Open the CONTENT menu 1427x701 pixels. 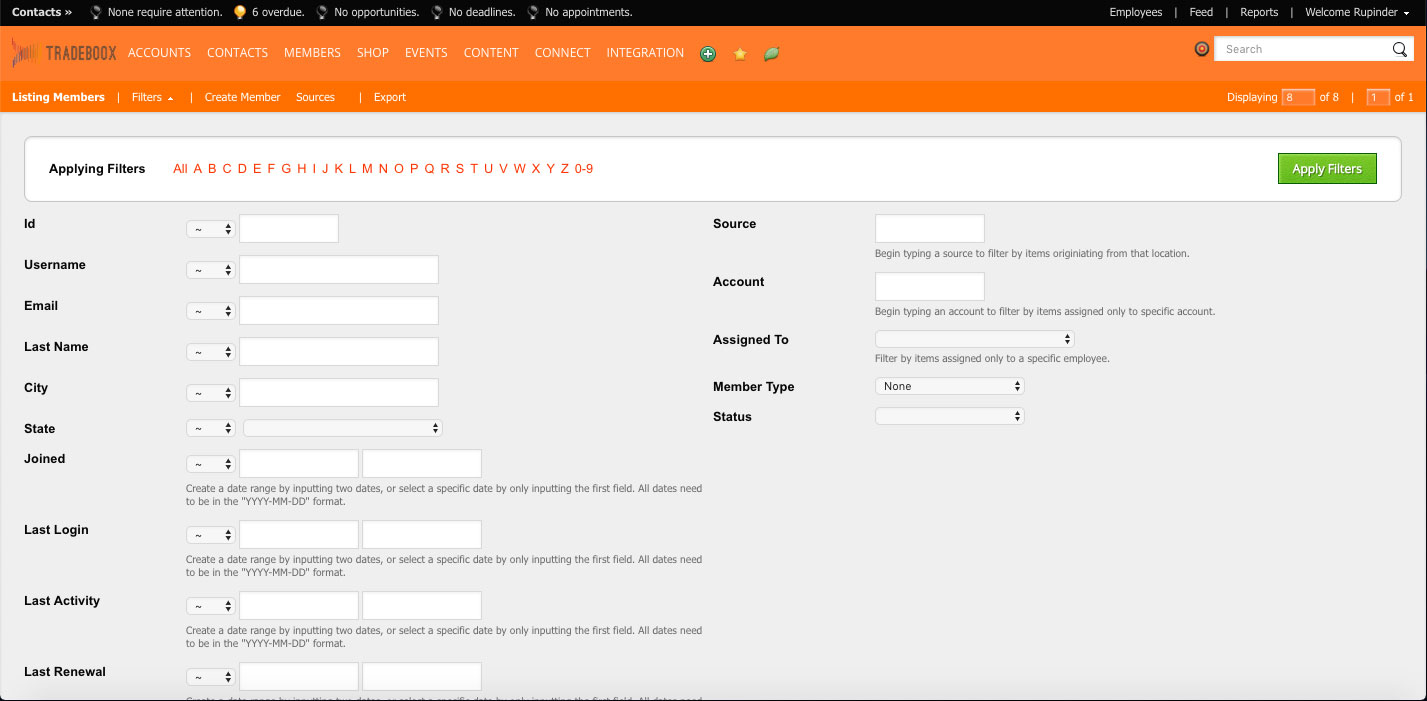point(491,53)
